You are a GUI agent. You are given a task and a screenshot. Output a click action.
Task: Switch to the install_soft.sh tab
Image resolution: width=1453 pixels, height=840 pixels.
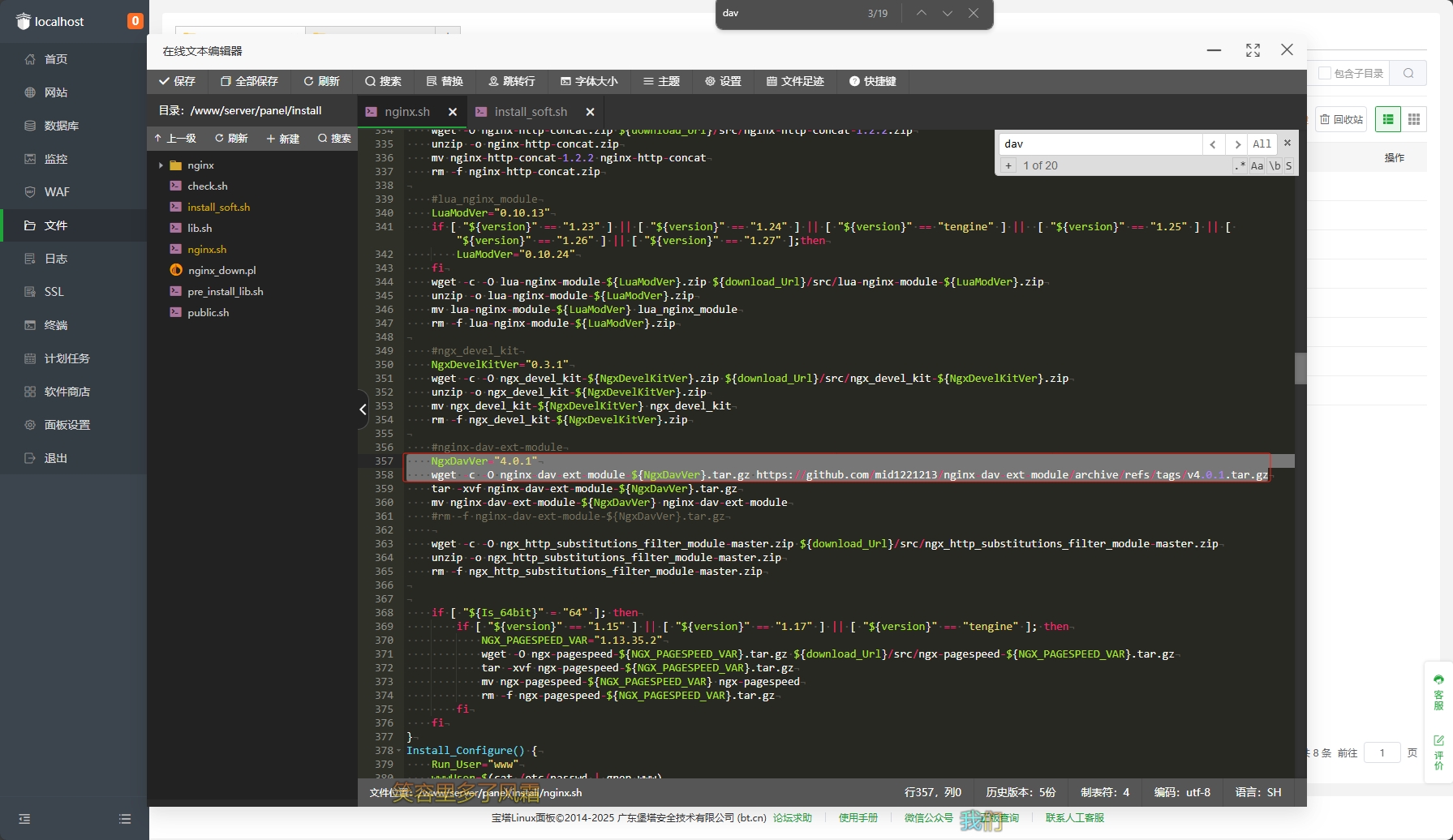coord(531,112)
